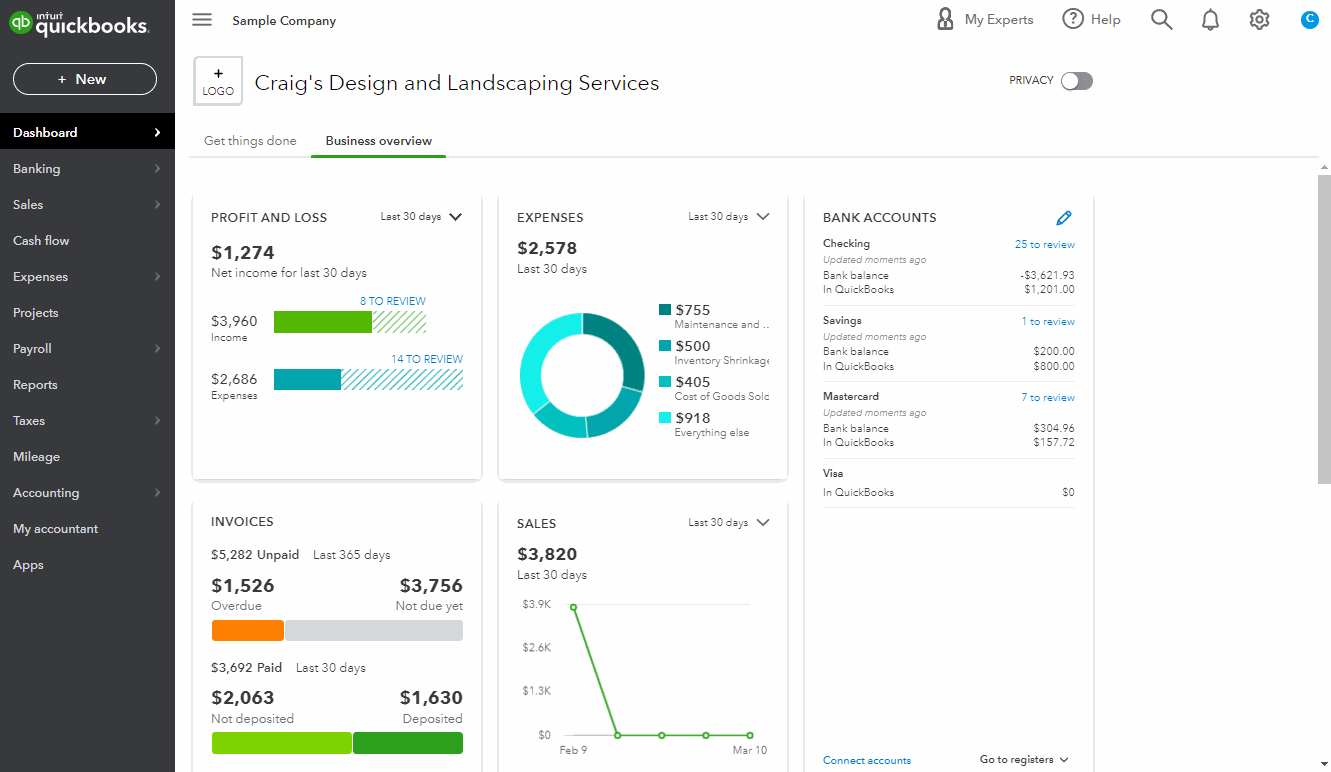
Task: Open Savings 1 to review link
Action: (1048, 321)
